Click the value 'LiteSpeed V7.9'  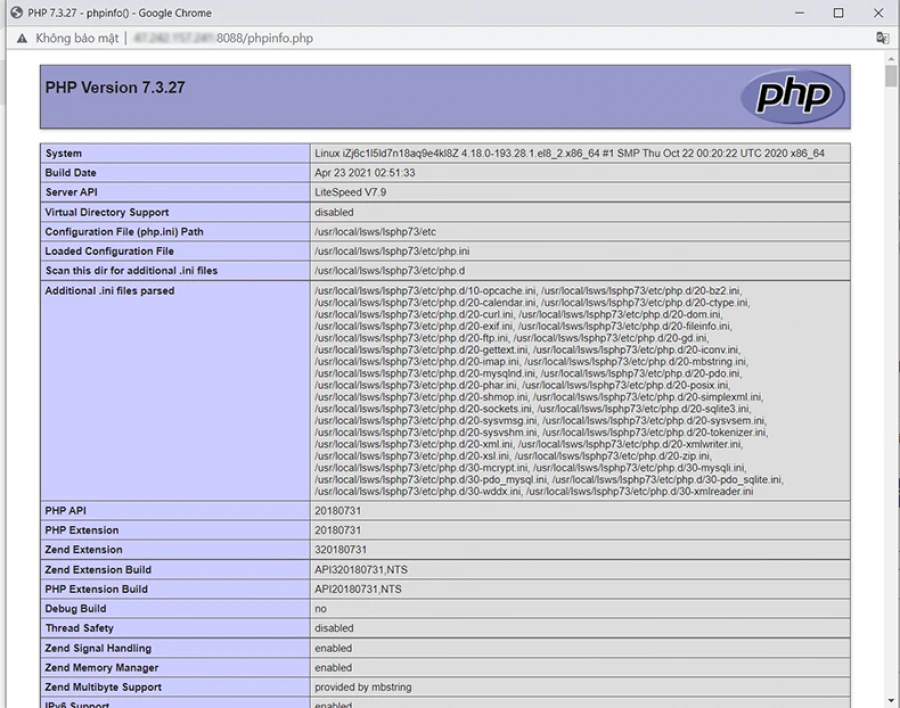[350, 192]
